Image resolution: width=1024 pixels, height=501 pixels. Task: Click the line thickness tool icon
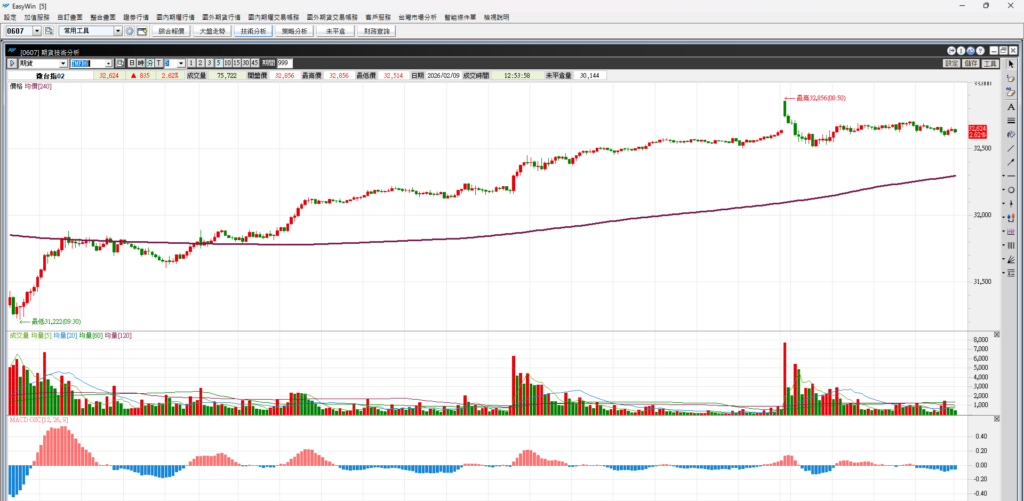coord(1011,120)
